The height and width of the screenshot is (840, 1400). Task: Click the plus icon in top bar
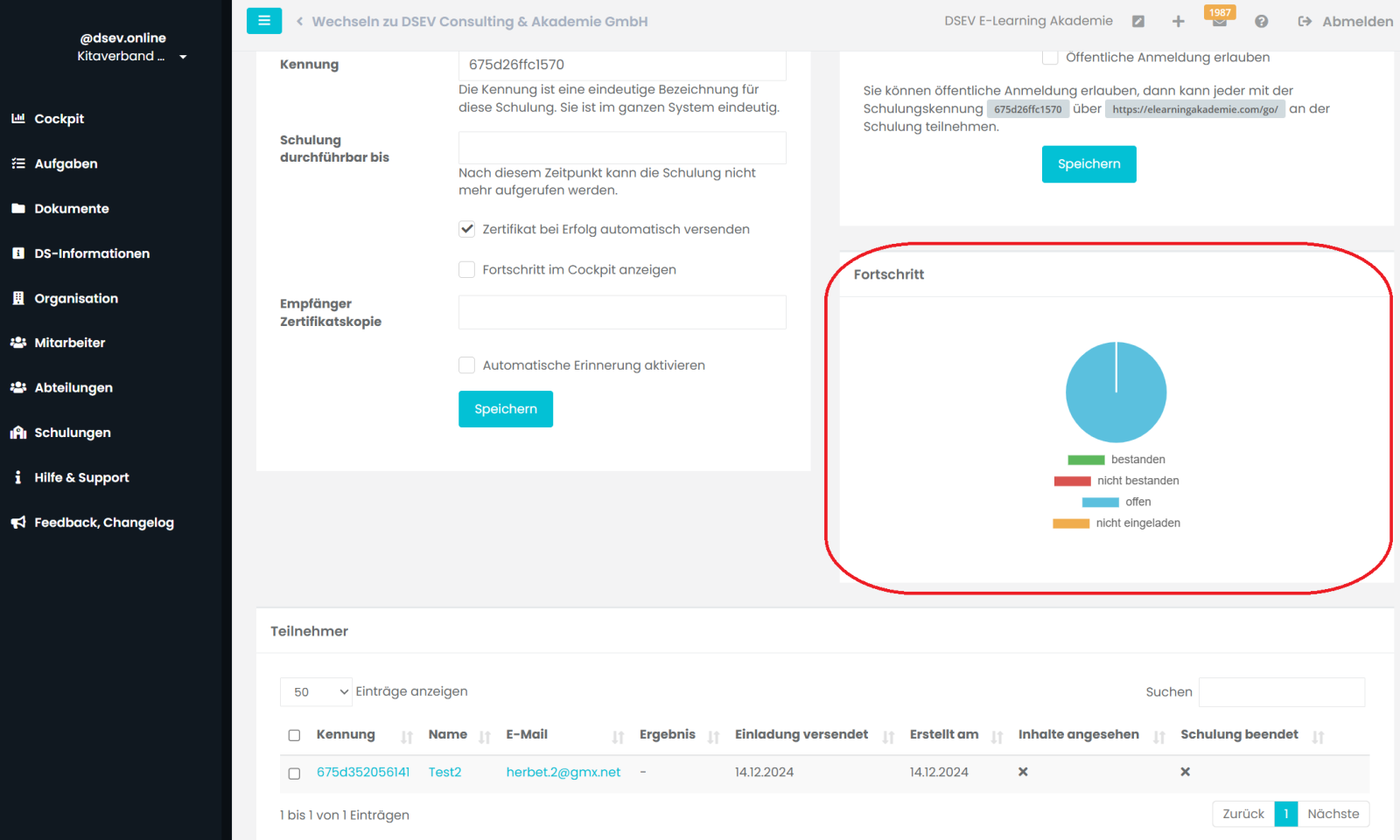(1178, 22)
